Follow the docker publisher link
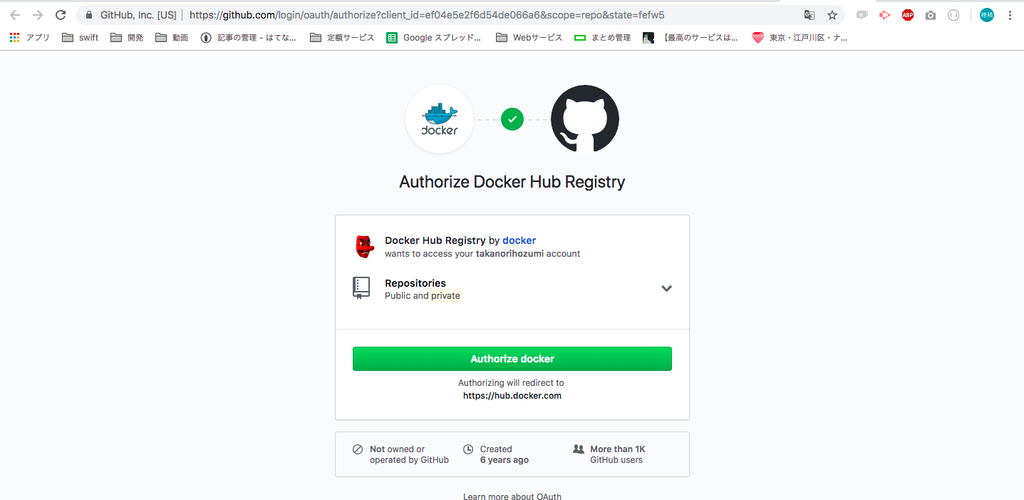Screen dimensions: 1024x500 (x=519, y=240)
